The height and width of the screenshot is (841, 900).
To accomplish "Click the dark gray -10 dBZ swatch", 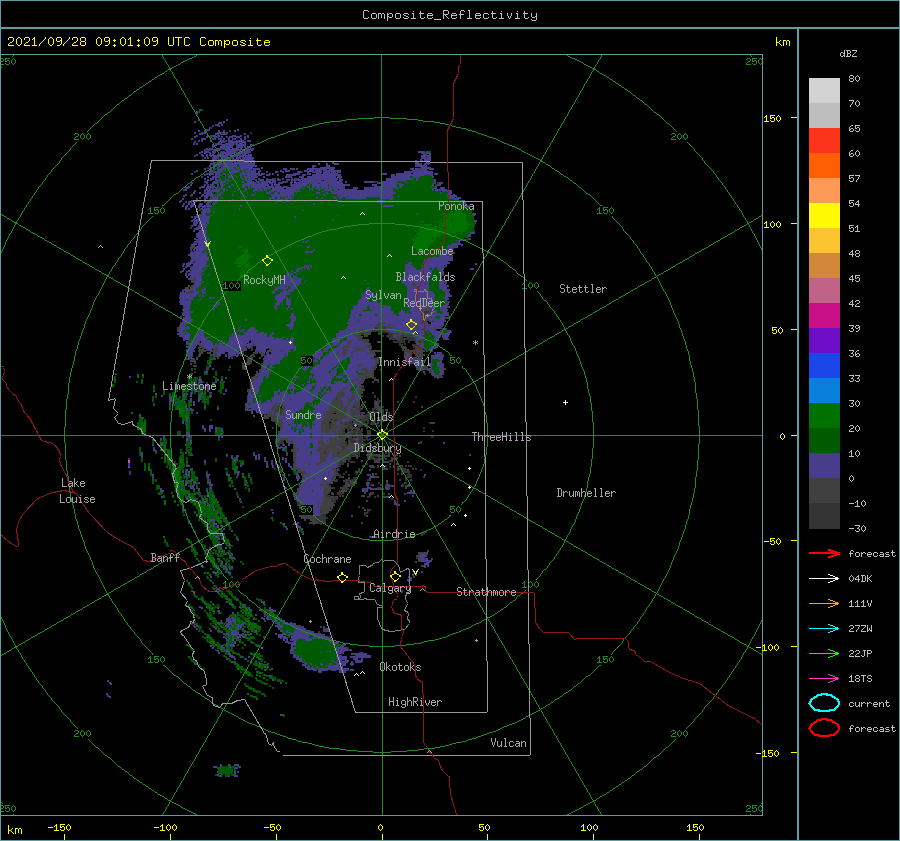I will pos(824,515).
